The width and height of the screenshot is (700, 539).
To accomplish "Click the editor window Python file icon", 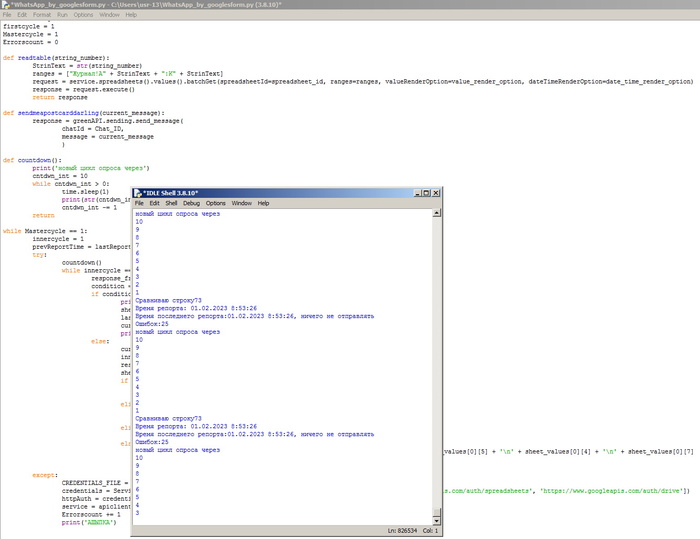I will coord(4,5).
